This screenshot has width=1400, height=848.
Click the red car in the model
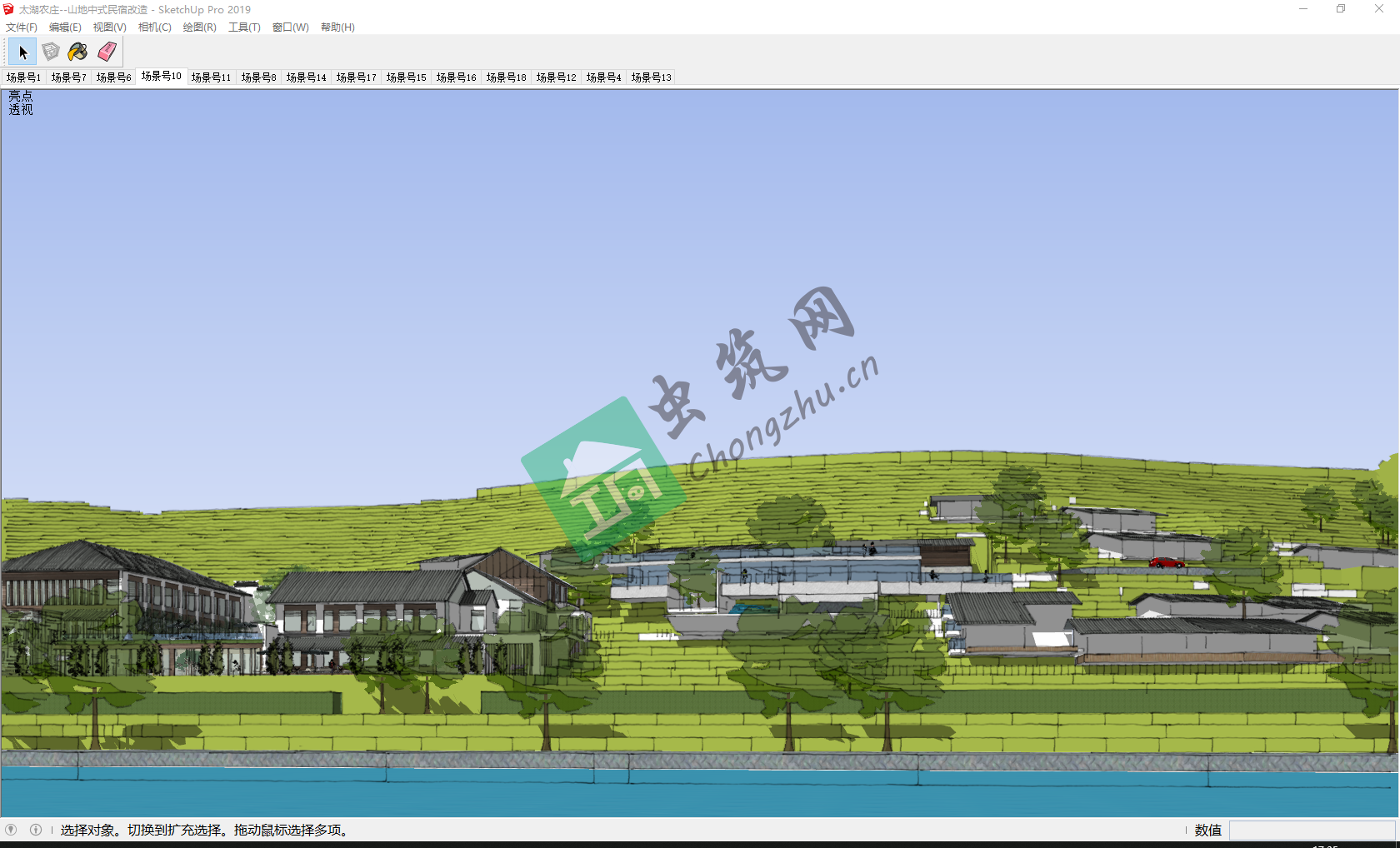1166,563
